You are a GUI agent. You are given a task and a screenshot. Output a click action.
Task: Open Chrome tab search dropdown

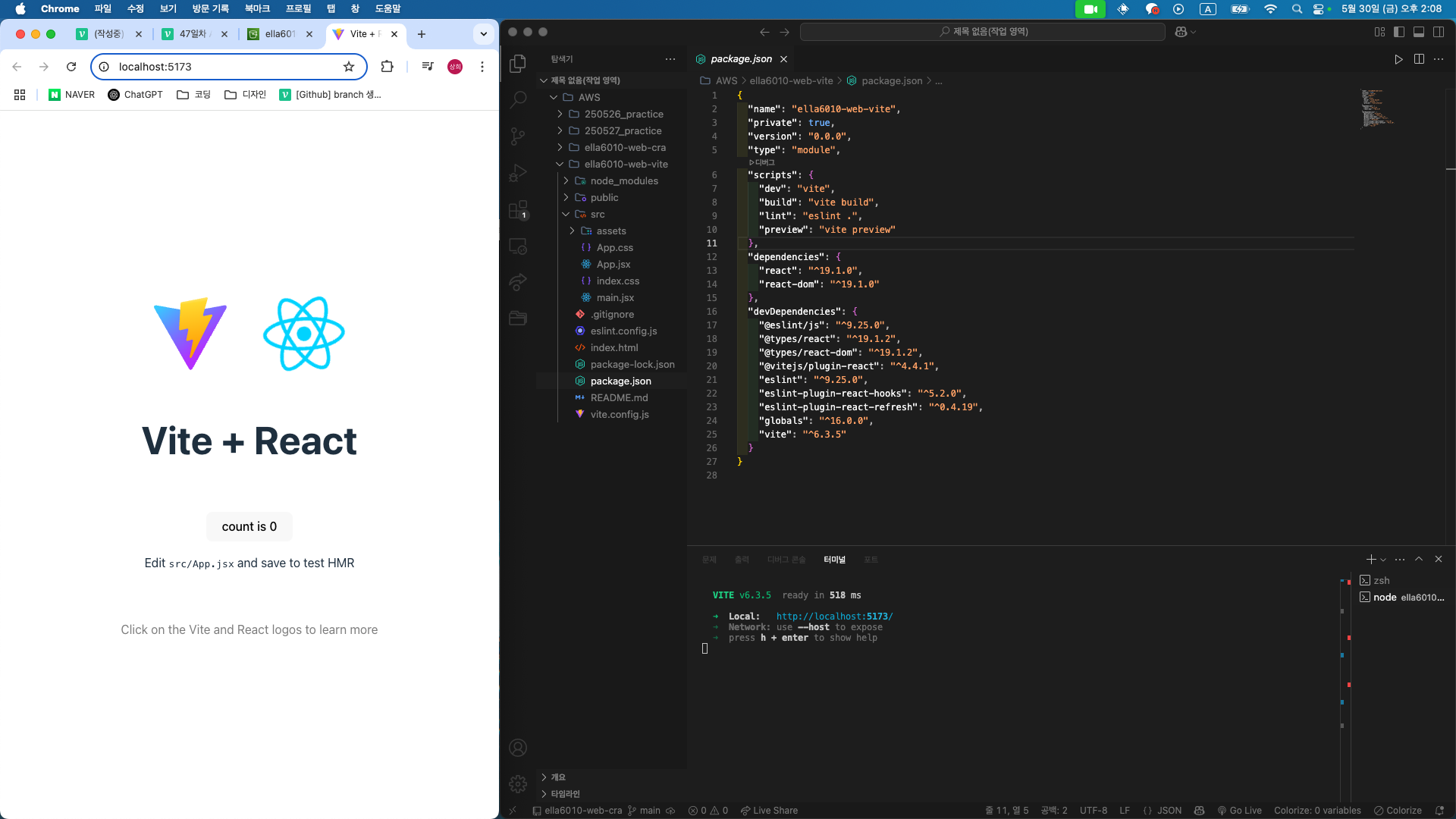(483, 34)
